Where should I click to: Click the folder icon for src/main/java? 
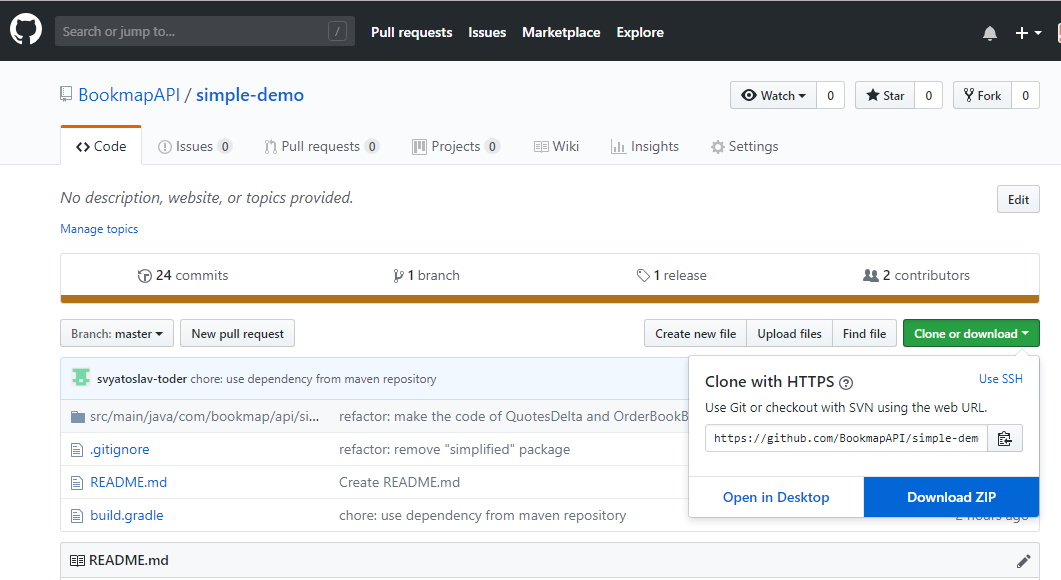pos(78,417)
